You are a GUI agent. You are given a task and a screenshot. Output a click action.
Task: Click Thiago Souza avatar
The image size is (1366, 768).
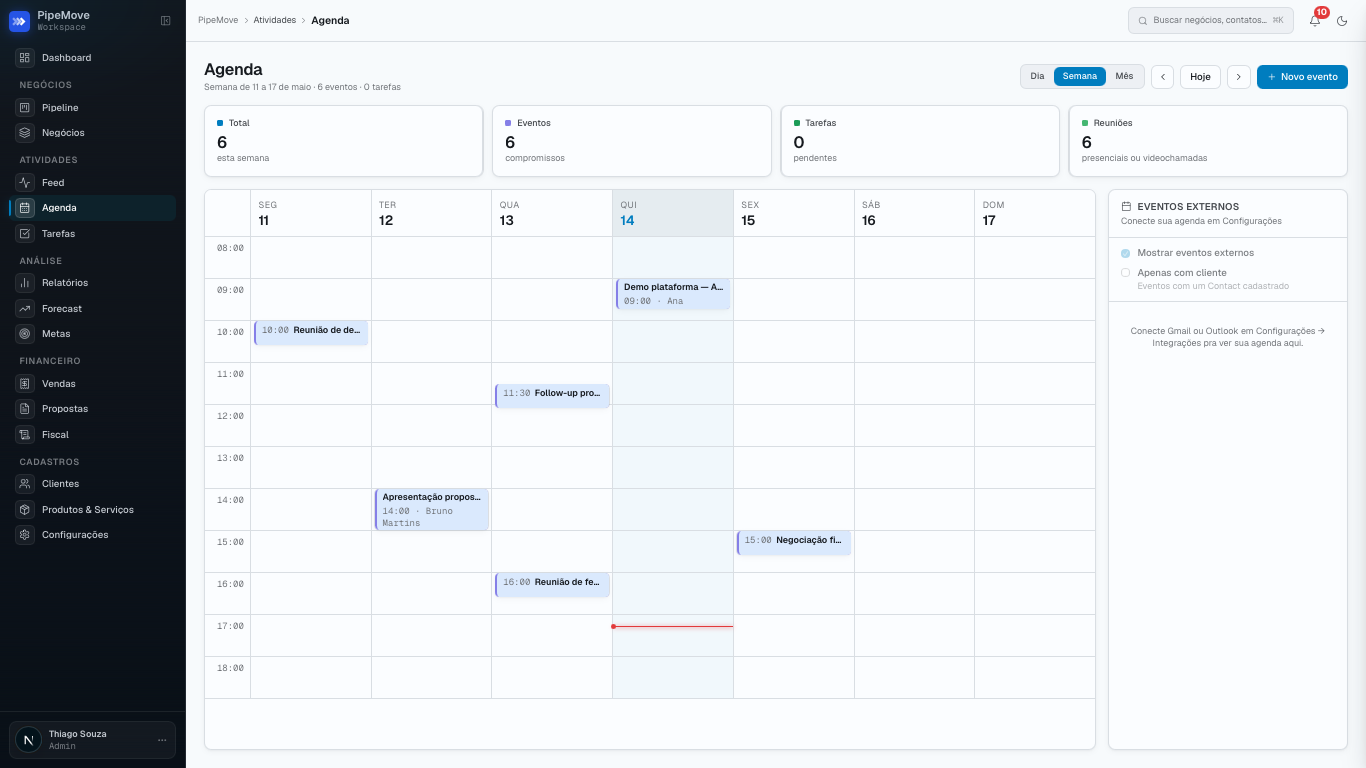28,740
